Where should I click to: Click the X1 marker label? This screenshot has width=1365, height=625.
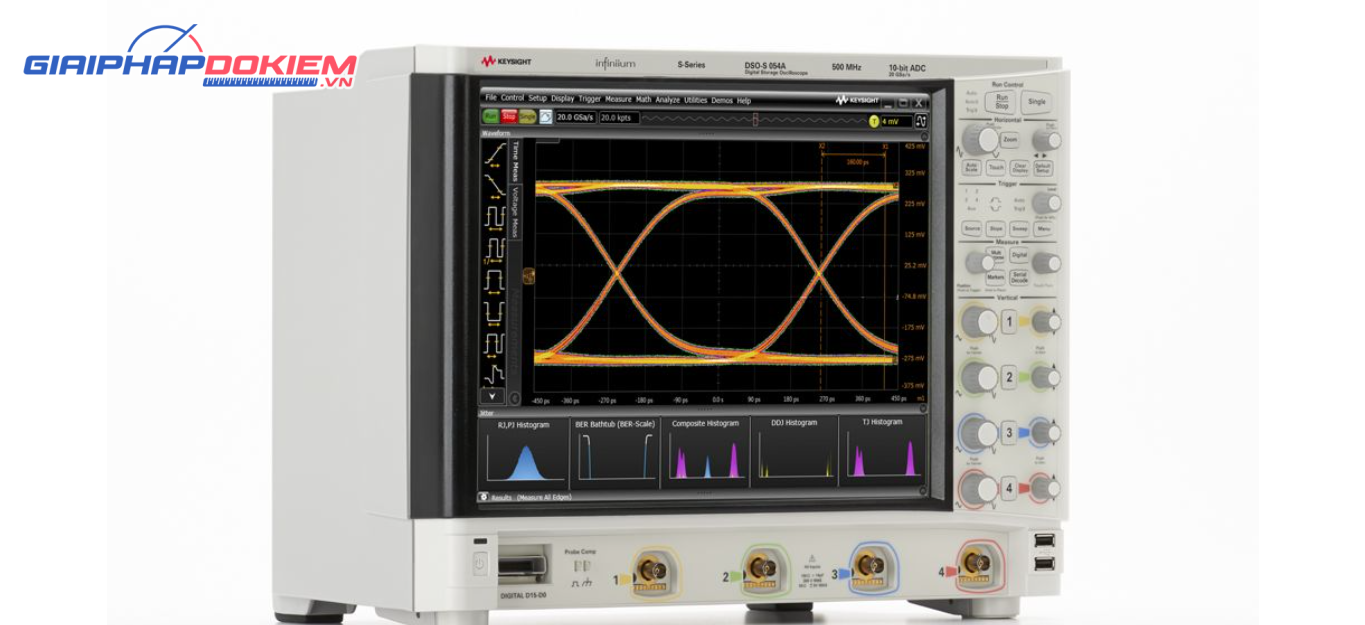tap(885, 146)
